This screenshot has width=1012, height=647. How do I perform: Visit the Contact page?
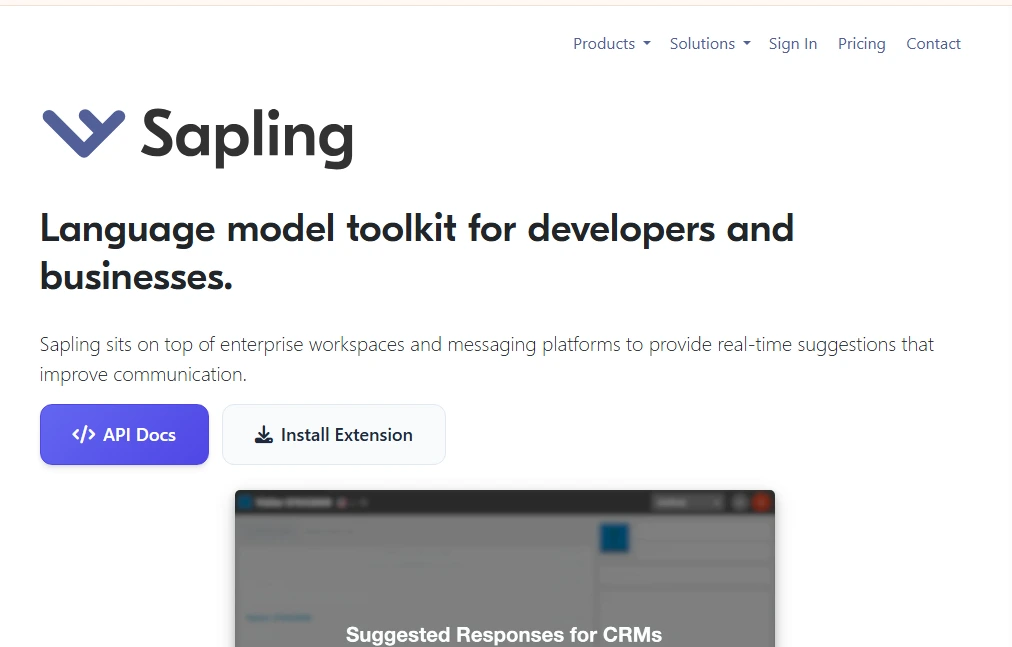(933, 43)
